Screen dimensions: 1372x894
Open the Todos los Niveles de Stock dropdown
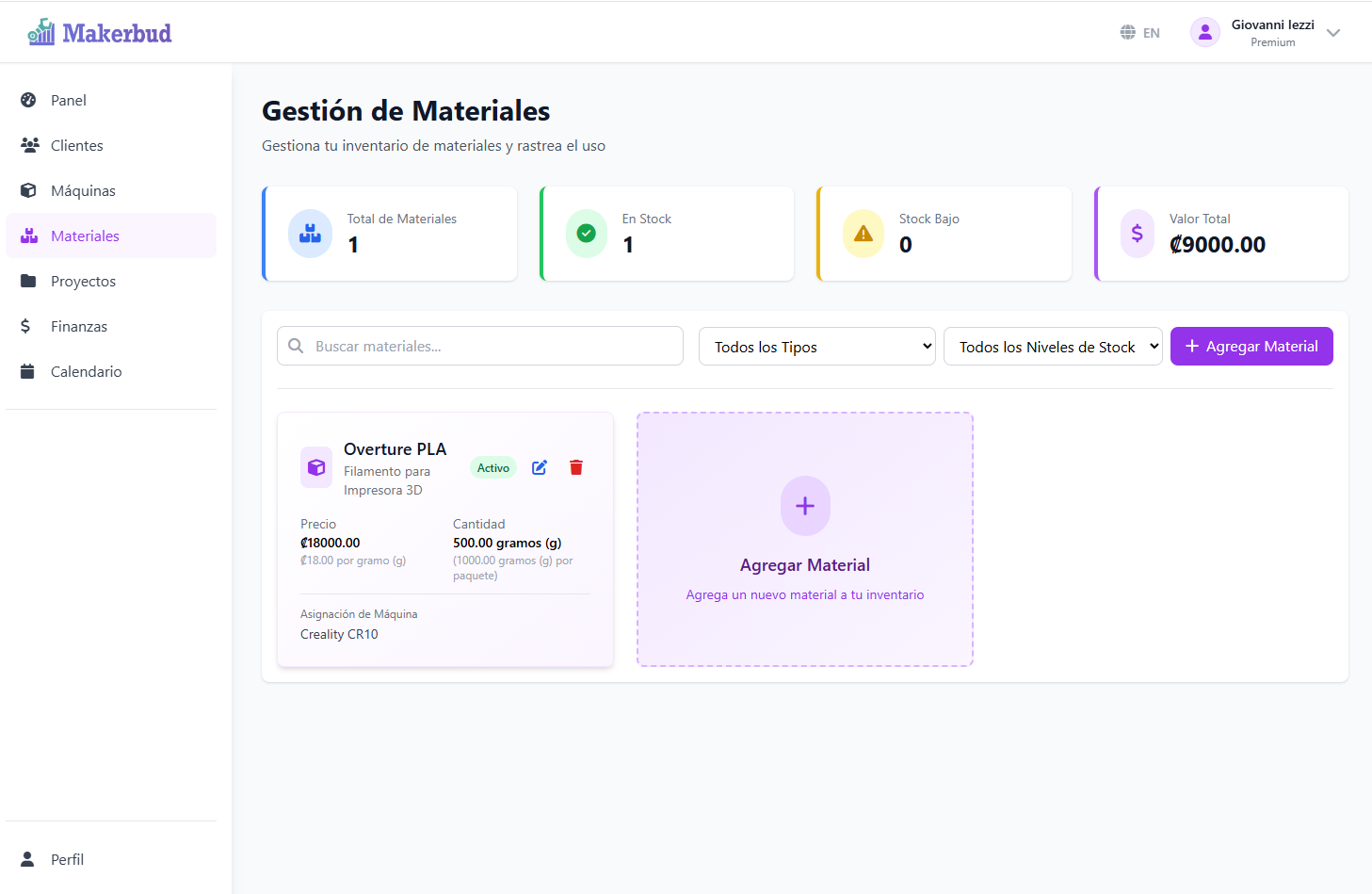click(x=1052, y=346)
